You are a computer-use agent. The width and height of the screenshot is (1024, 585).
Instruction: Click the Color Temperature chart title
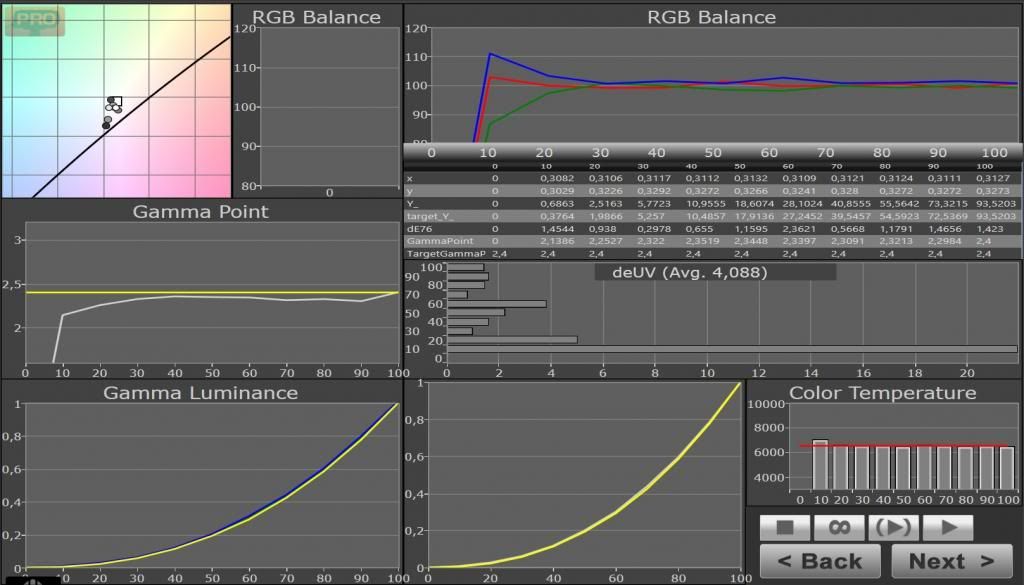883,393
